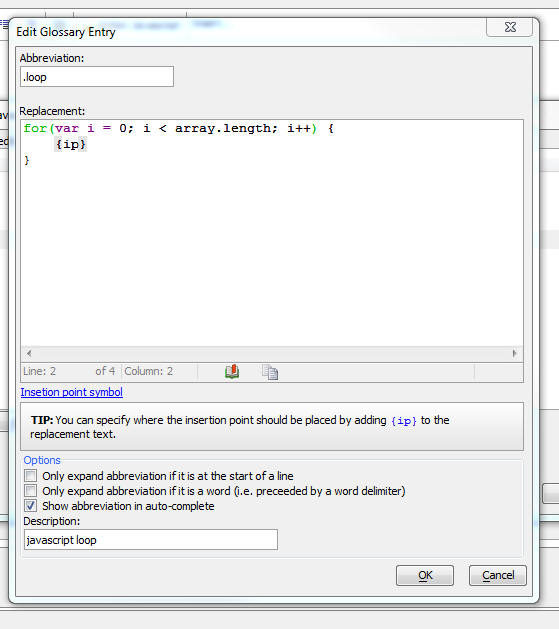Confirm the entry with the OK button

(x=425, y=576)
